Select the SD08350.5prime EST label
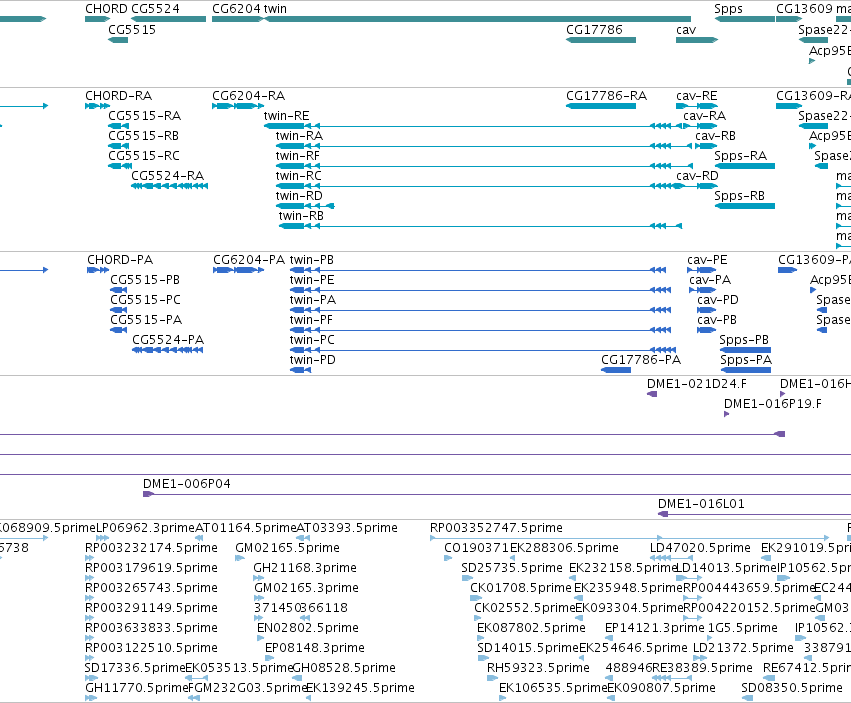 (x=792, y=688)
